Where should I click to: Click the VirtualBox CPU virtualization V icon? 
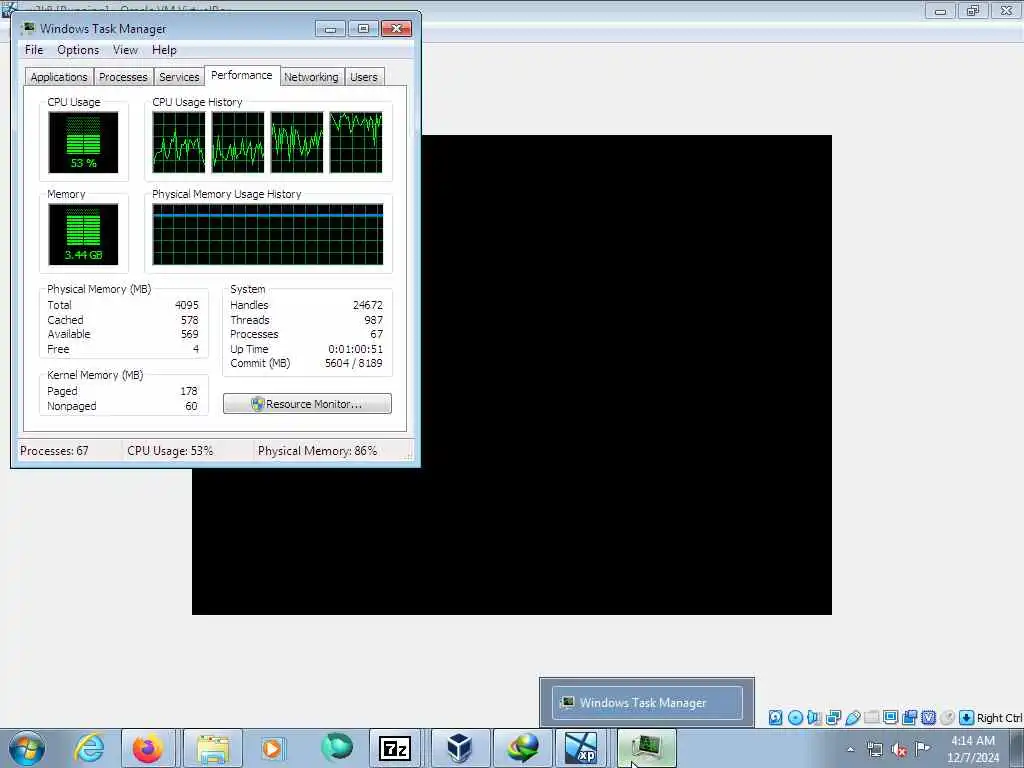coord(928,718)
